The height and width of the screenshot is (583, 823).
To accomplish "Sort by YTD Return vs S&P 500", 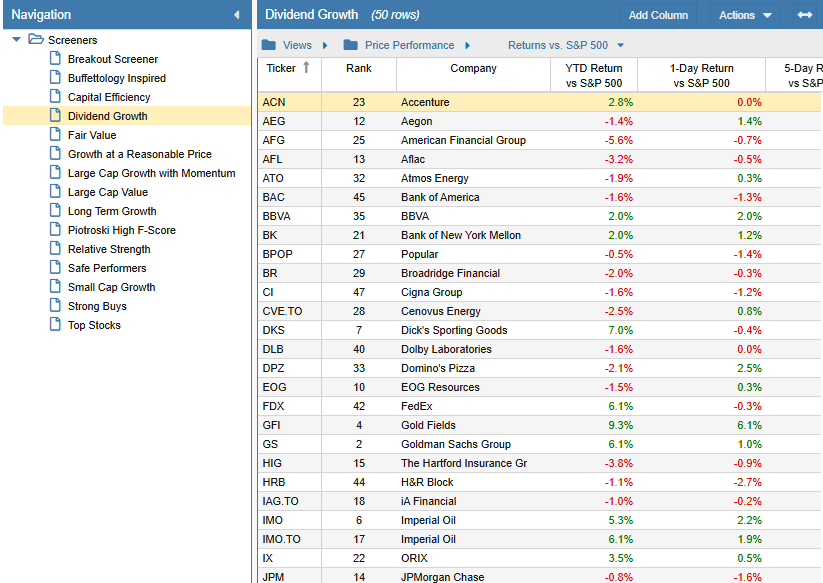I will click(594, 76).
